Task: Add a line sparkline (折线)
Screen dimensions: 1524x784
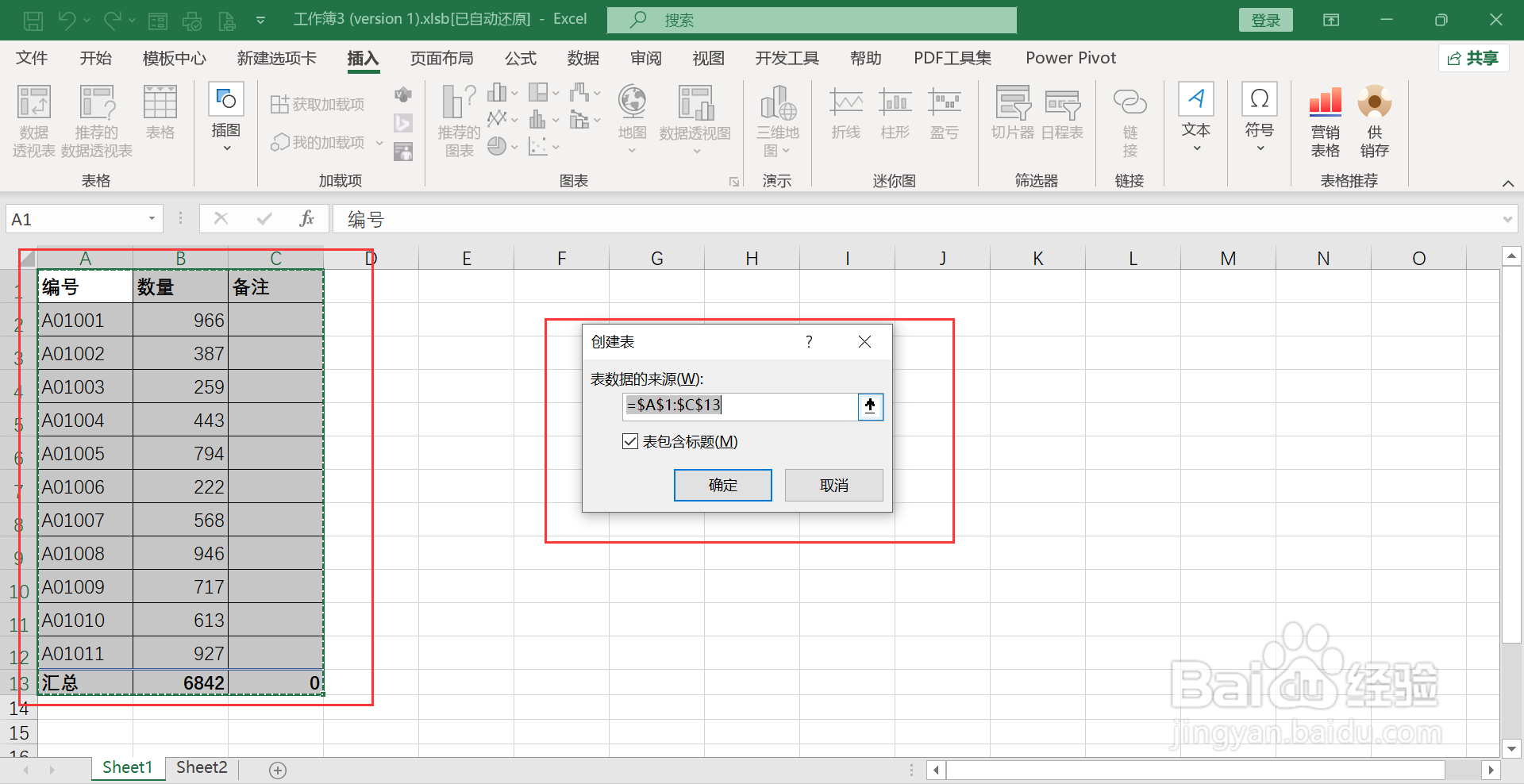Action: [x=845, y=115]
